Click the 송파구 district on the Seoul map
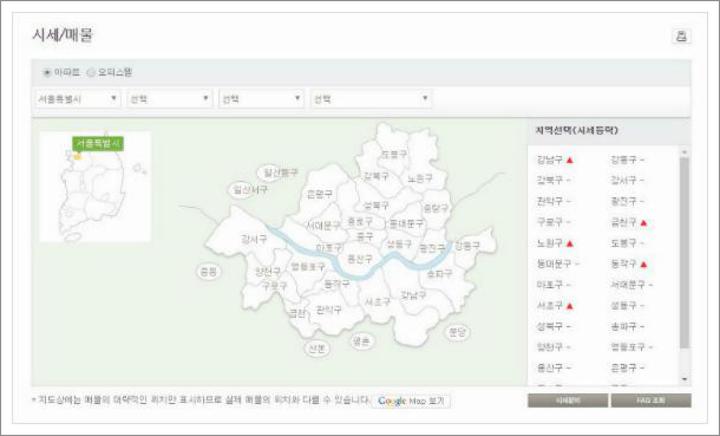720x436 pixels. [x=439, y=274]
